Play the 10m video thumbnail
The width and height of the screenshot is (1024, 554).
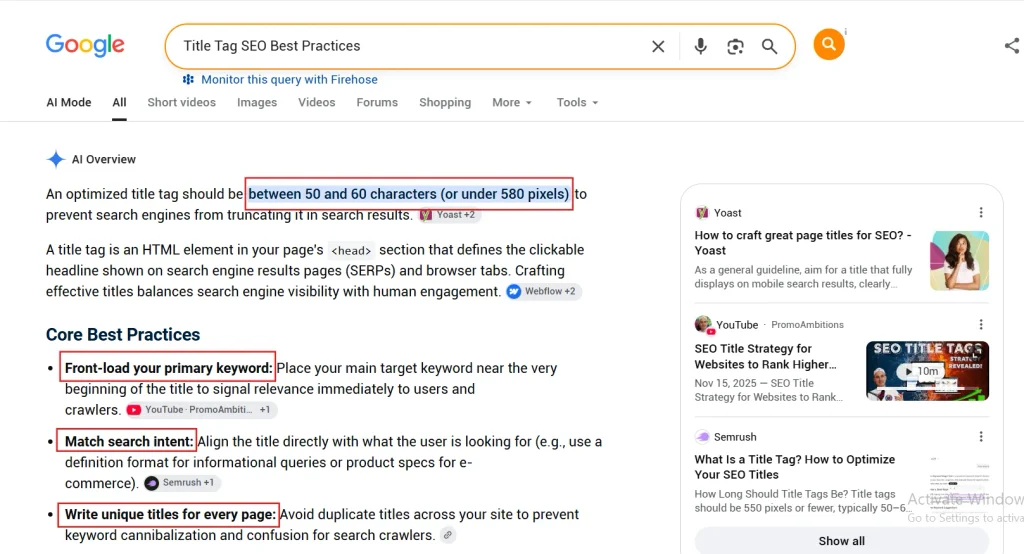(x=927, y=370)
